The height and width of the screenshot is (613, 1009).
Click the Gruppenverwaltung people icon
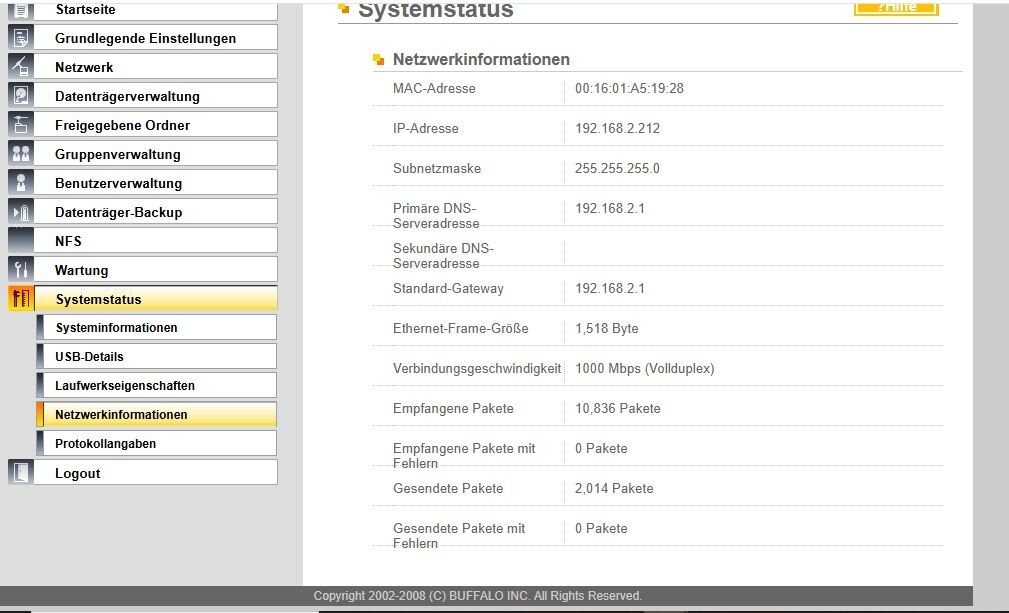coord(21,154)
